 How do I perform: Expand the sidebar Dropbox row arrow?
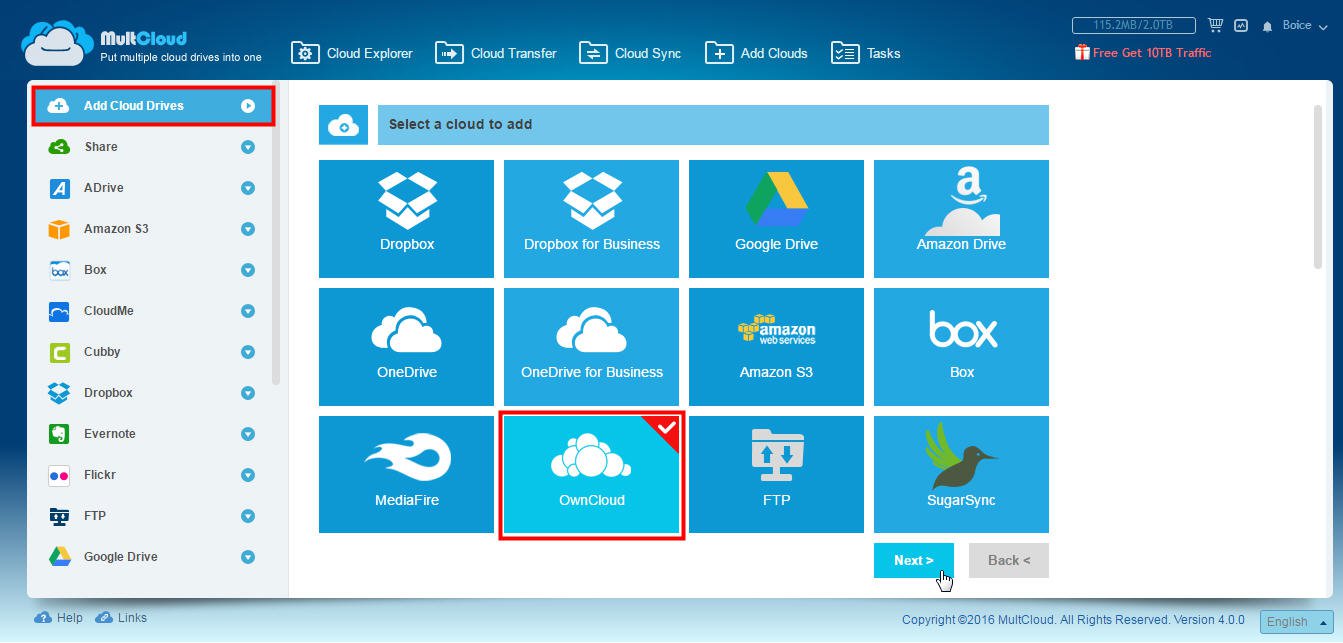[x=248, y=393]
